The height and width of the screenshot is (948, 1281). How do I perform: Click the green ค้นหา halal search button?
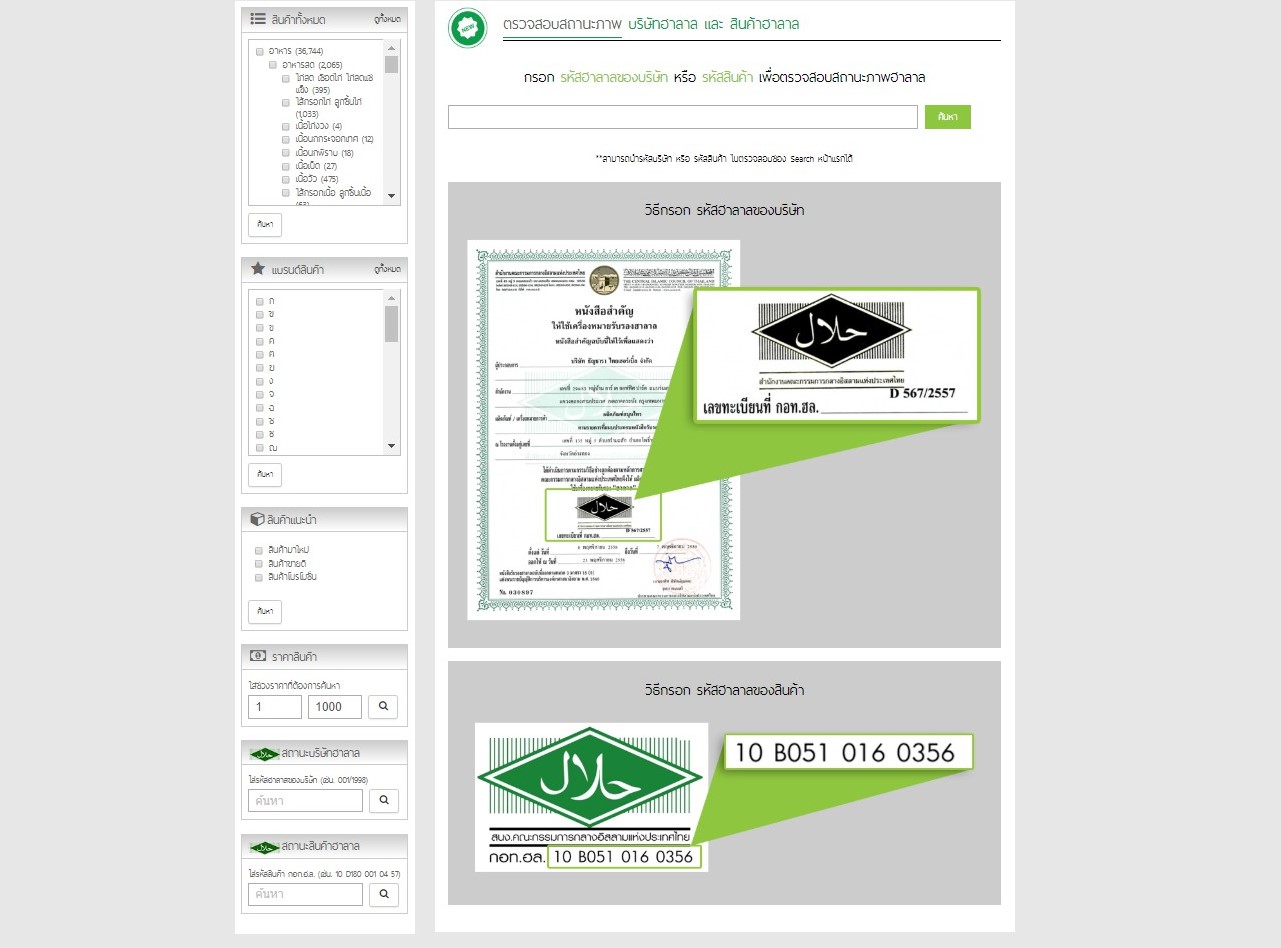tap(948, 117)
